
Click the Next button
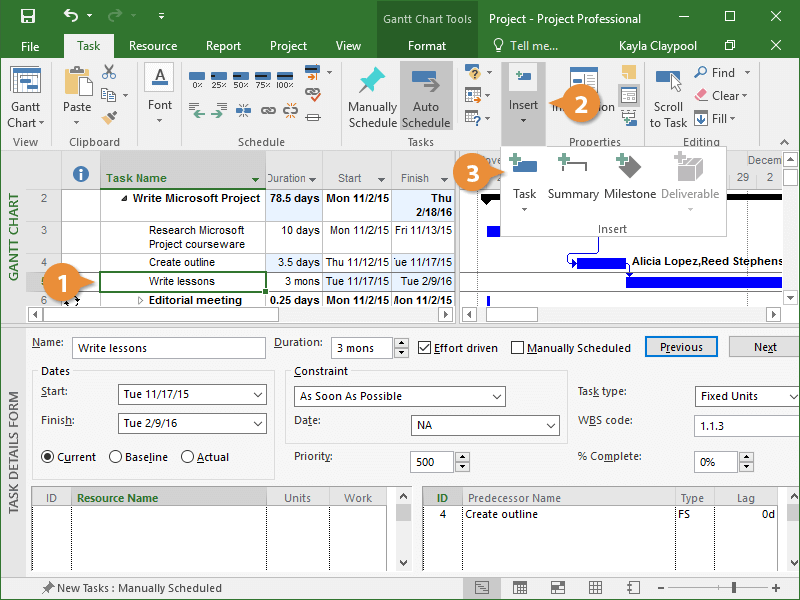pos(764,347)
